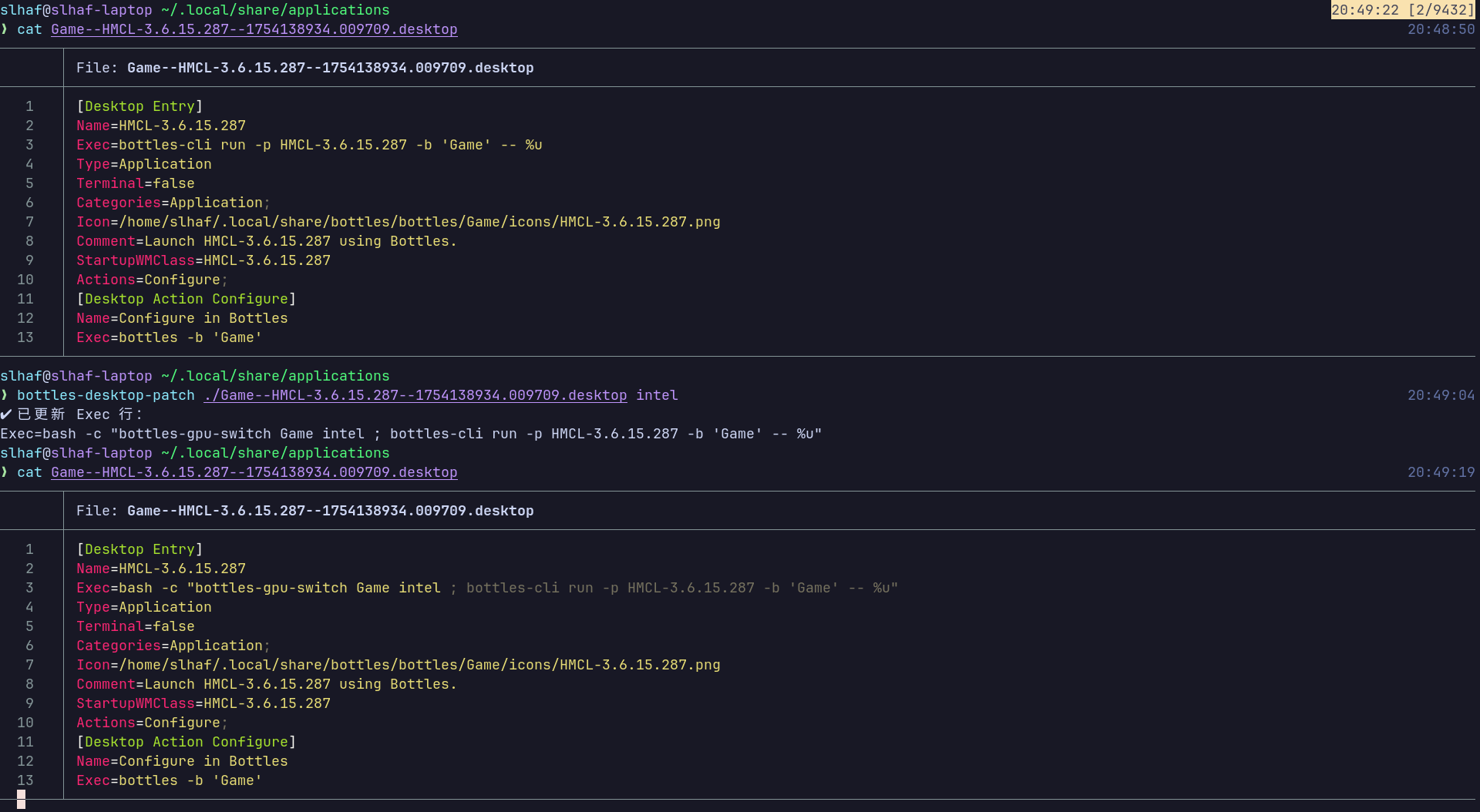Click 'Type=Application' in the original file listing

[144, 164]
